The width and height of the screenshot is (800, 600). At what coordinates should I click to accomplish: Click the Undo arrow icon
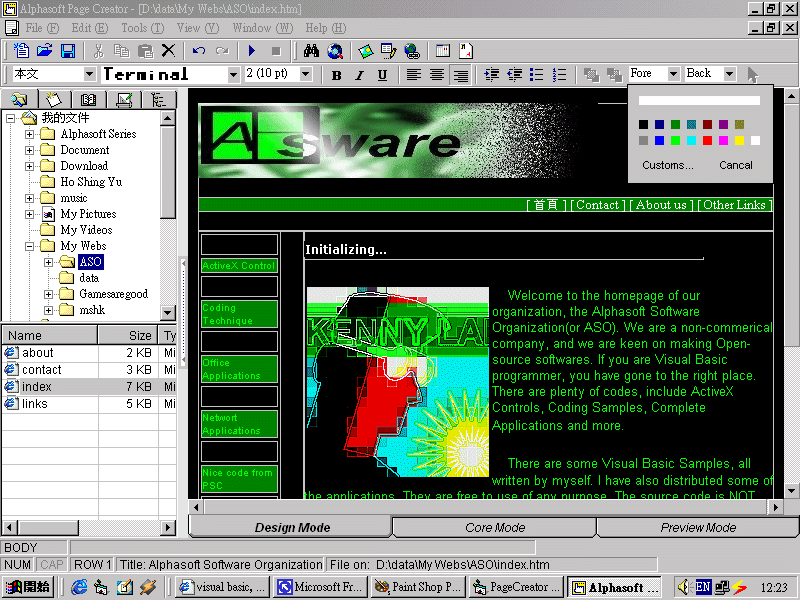click(199, 51)
